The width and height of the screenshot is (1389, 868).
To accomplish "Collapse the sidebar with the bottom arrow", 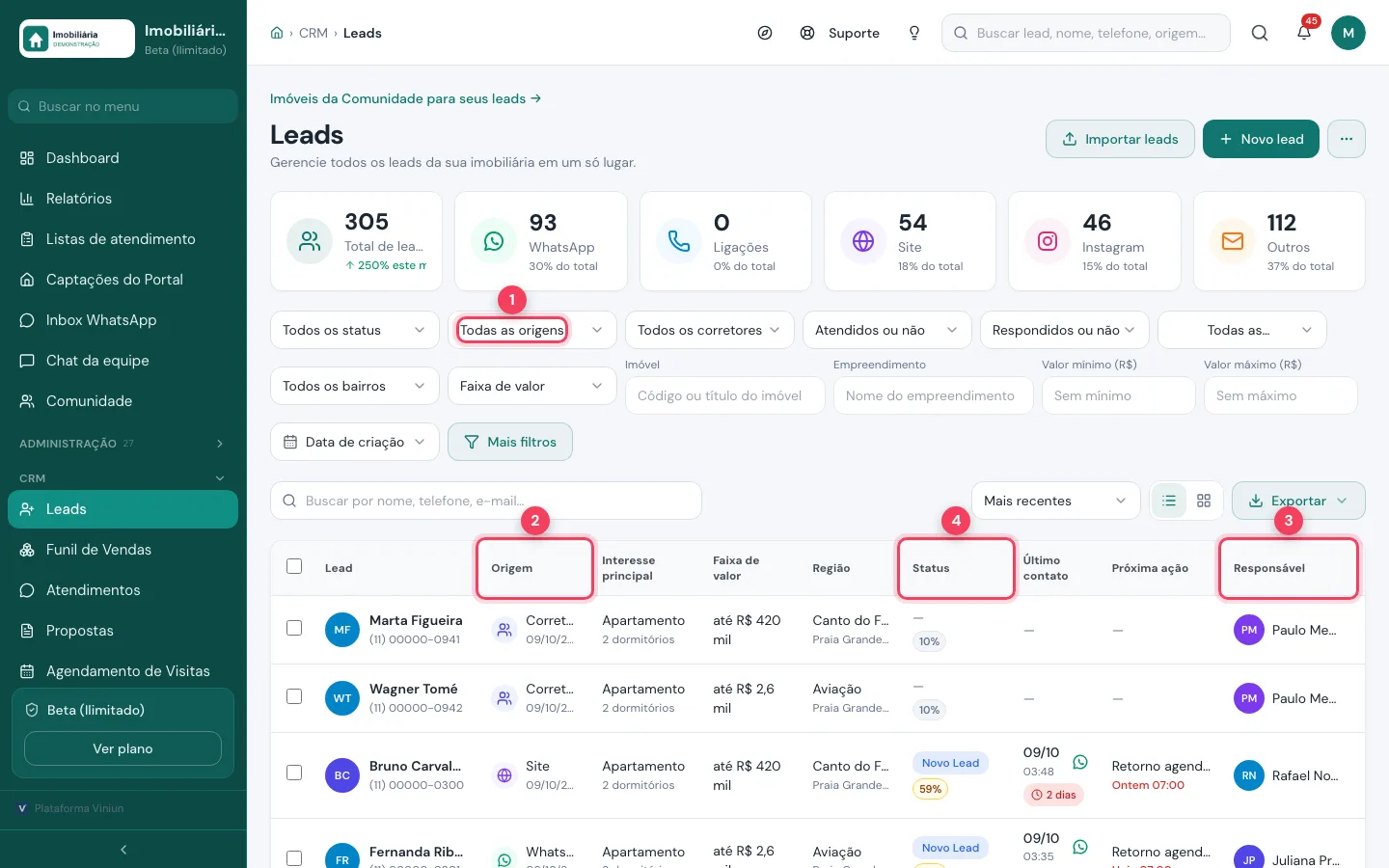I will click(x=123, y=850).
